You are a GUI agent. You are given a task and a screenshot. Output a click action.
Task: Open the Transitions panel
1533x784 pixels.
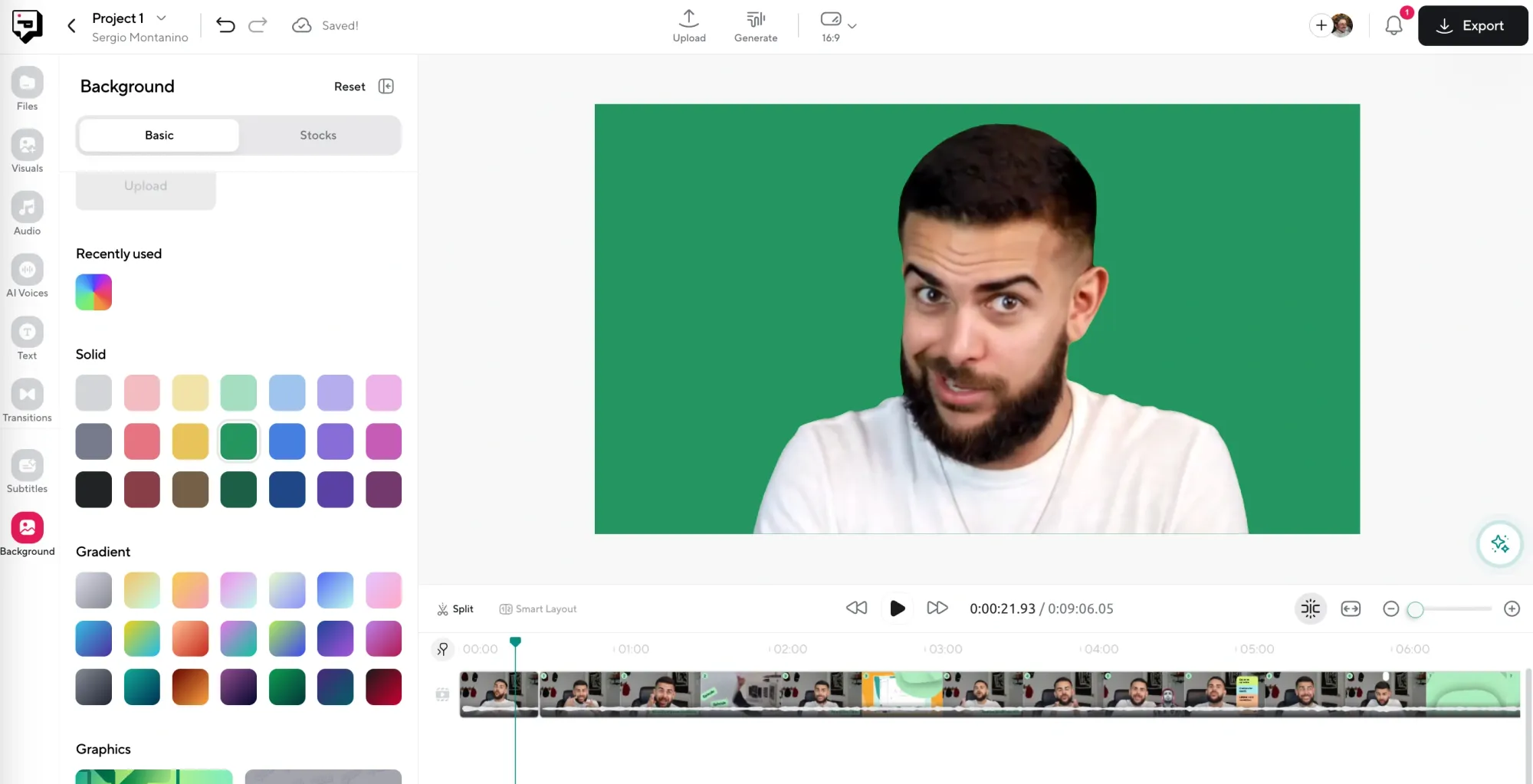point(27,401)
